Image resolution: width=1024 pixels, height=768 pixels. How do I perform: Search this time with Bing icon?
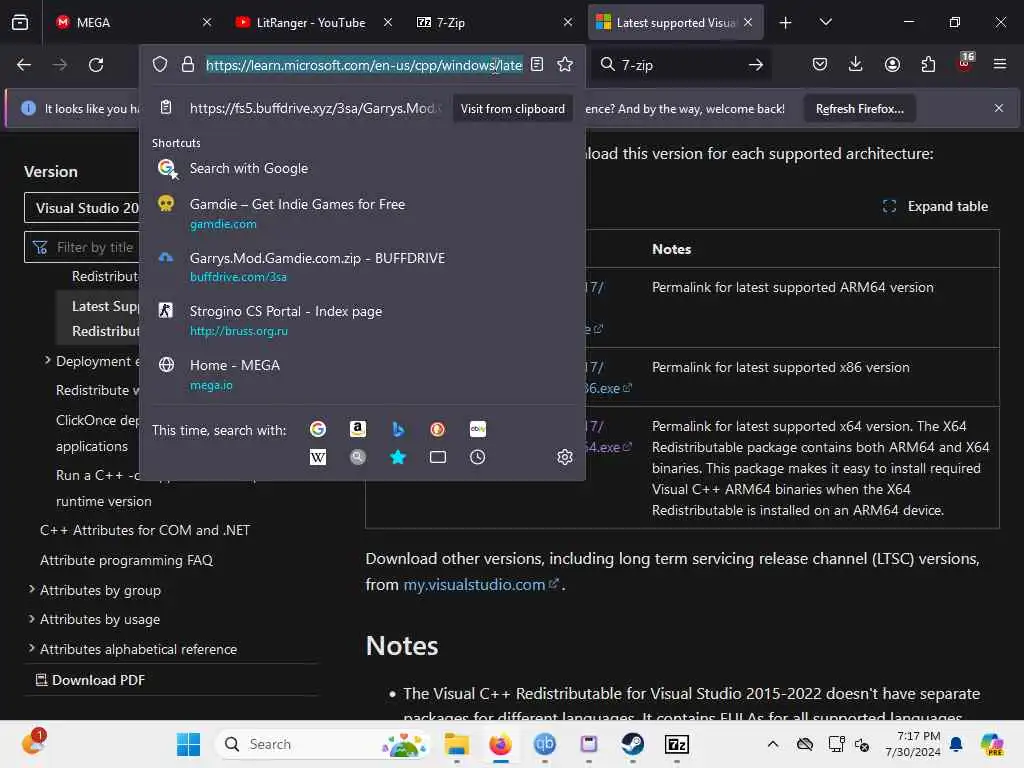click(x=398, y=429)
